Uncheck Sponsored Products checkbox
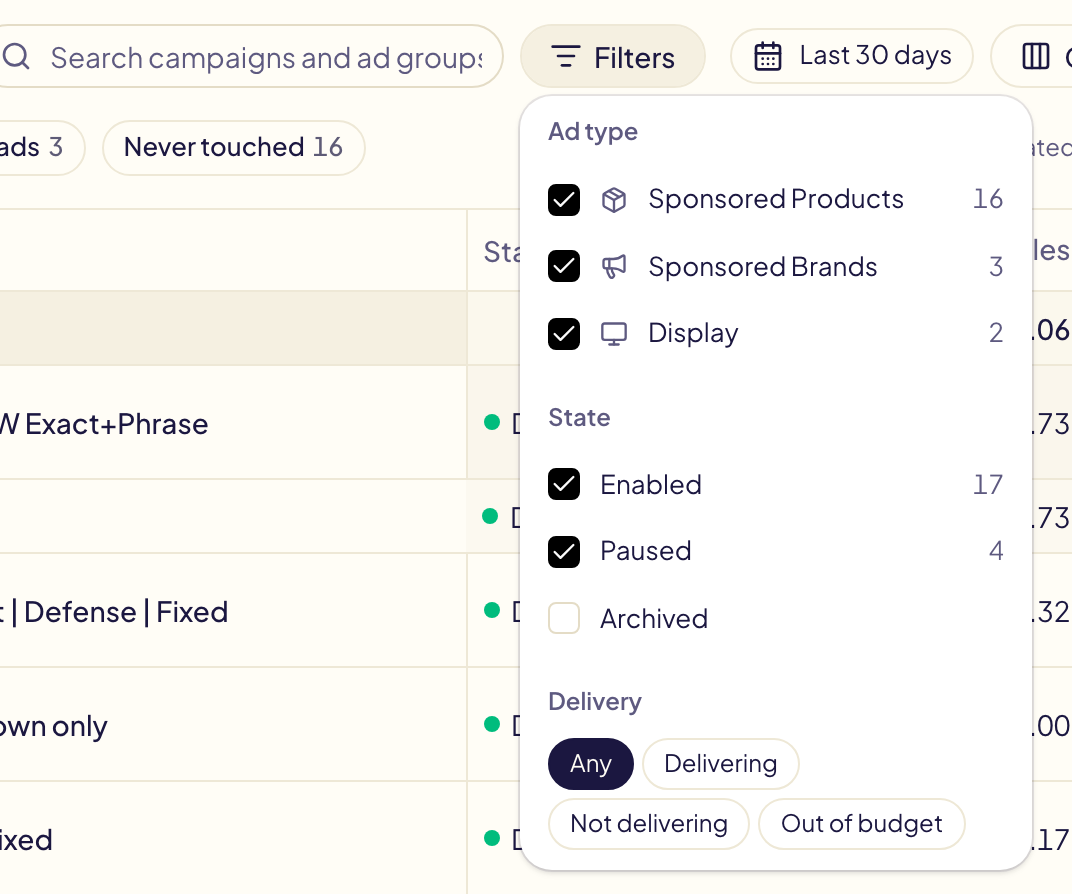The height and width of the screenshot is (894, 1072). [564, 200]
